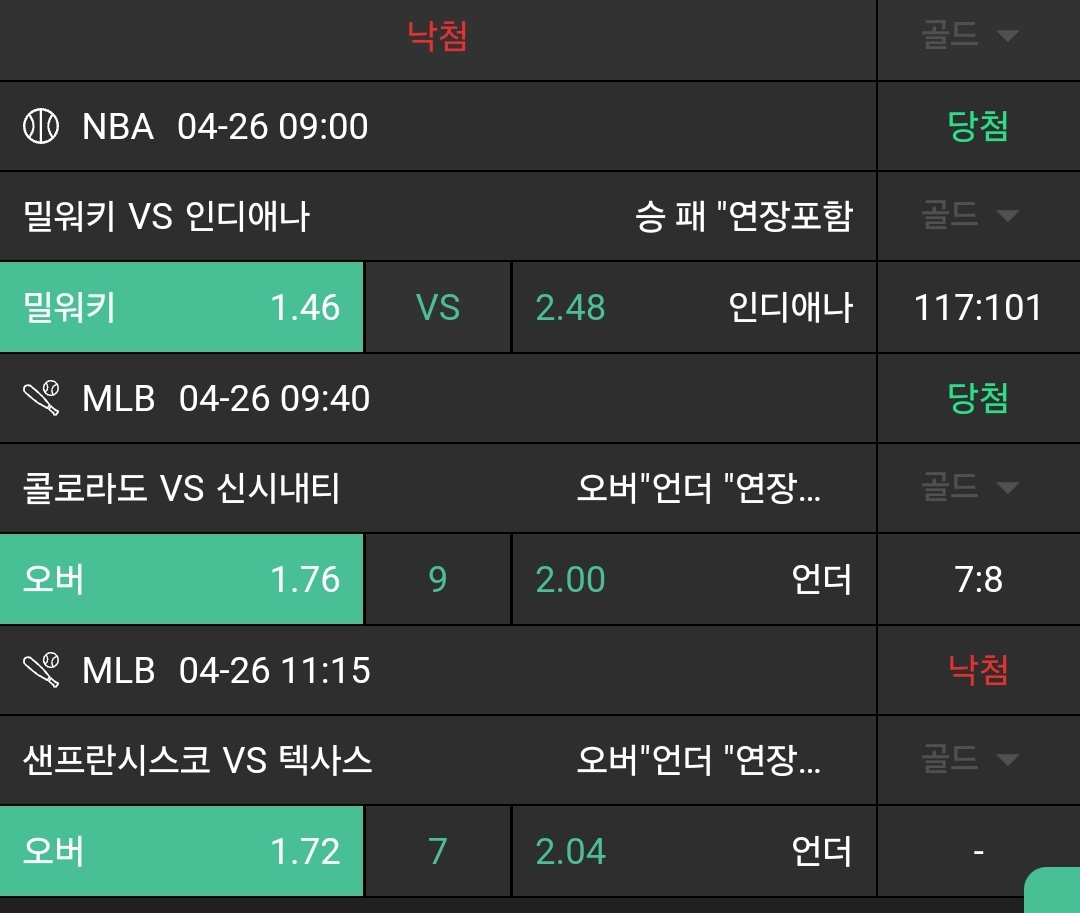Select the 인디애나 2.48 odds option

click(x=694, y=308)
